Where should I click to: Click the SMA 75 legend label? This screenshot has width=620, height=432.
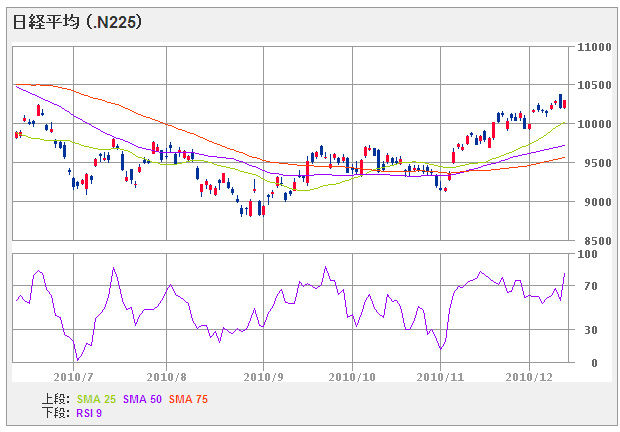pyautogui.click(x=188, y=399)
